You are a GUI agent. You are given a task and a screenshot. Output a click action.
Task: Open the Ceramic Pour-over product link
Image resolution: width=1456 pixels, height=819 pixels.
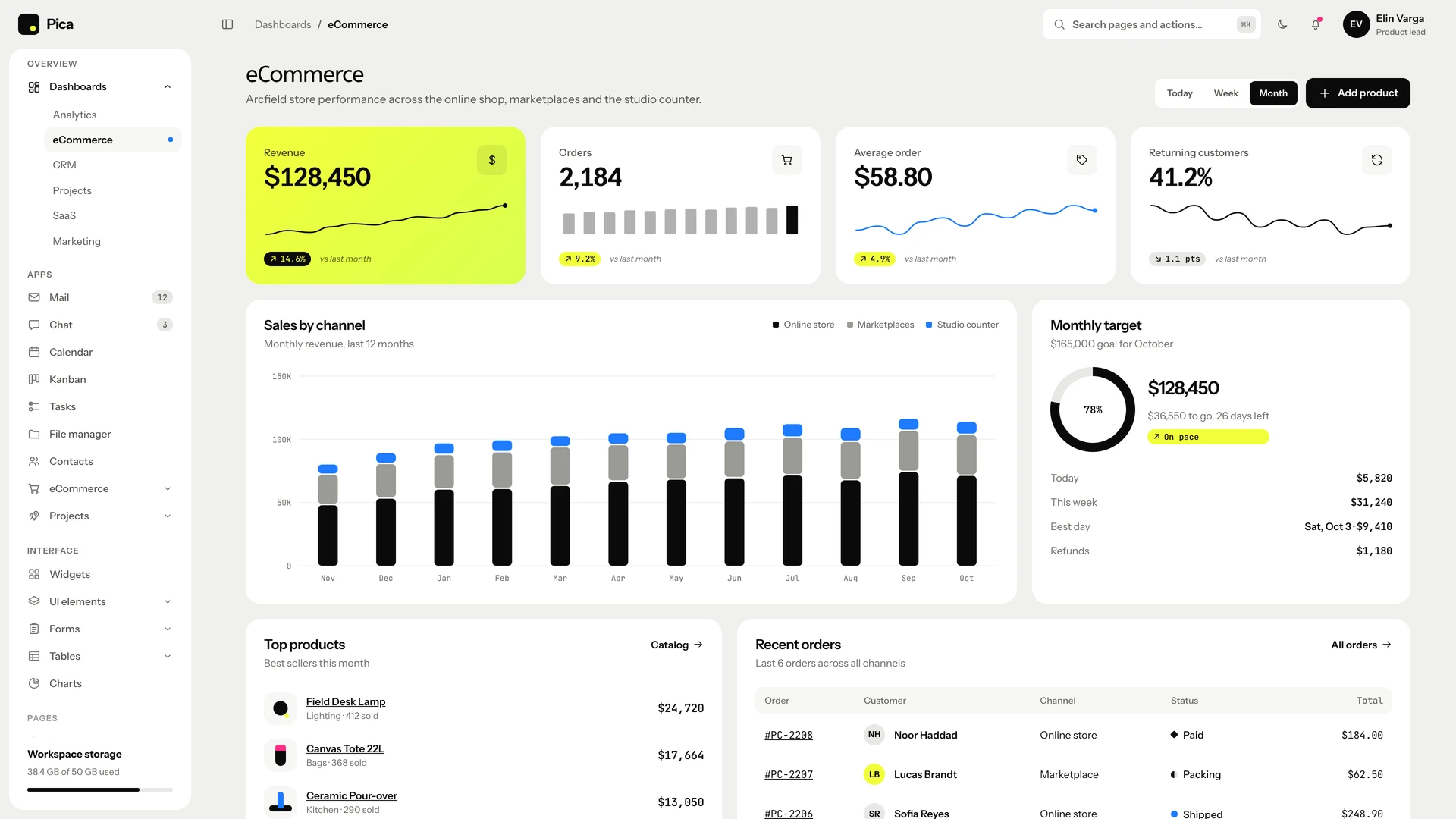[x=351, y=795]
